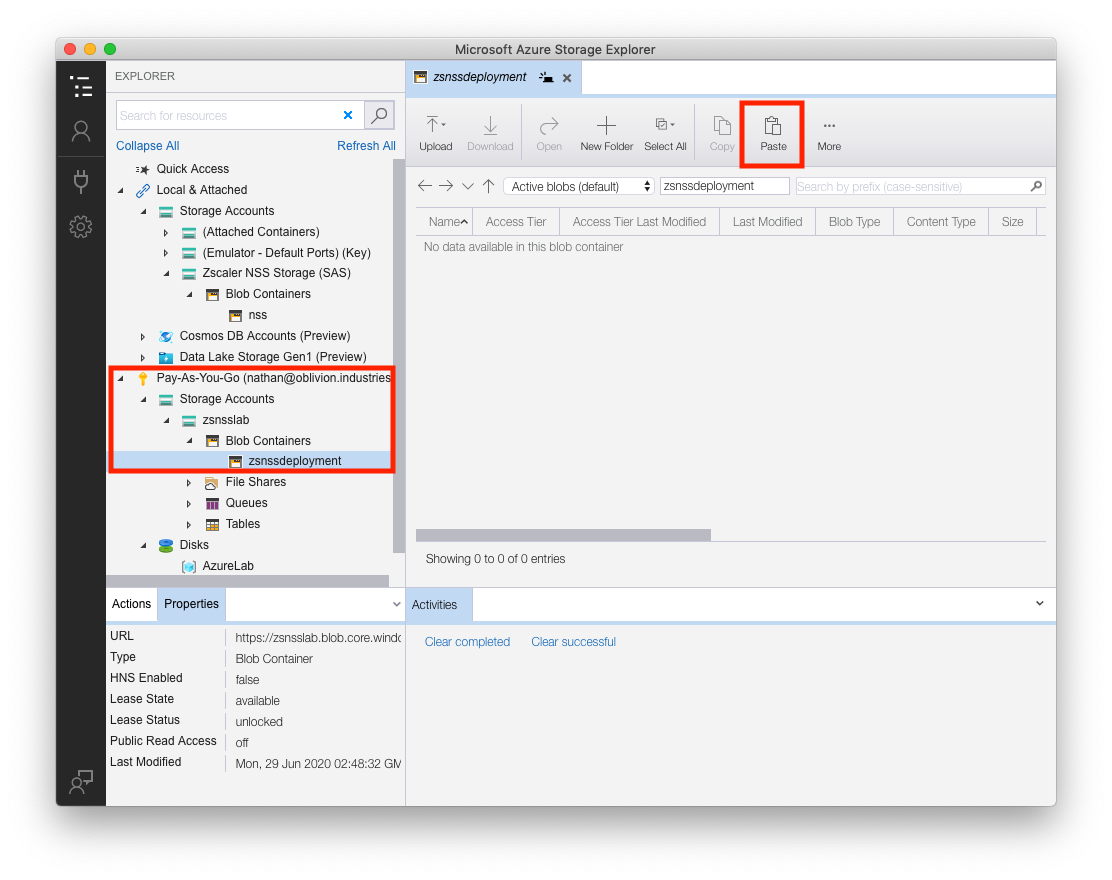This screenshot has width=1112, height=880.
Task: Collapse the Activities panel chevron
Action: pyautogui.click(x=1039, y=604)
